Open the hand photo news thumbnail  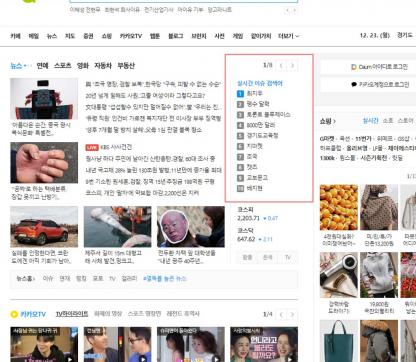[x=44, y=163]
